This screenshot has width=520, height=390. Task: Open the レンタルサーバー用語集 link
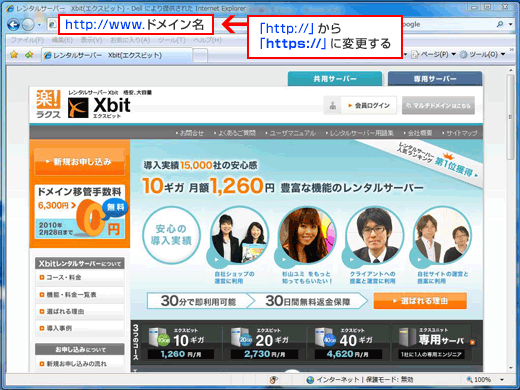click(360, 133)
